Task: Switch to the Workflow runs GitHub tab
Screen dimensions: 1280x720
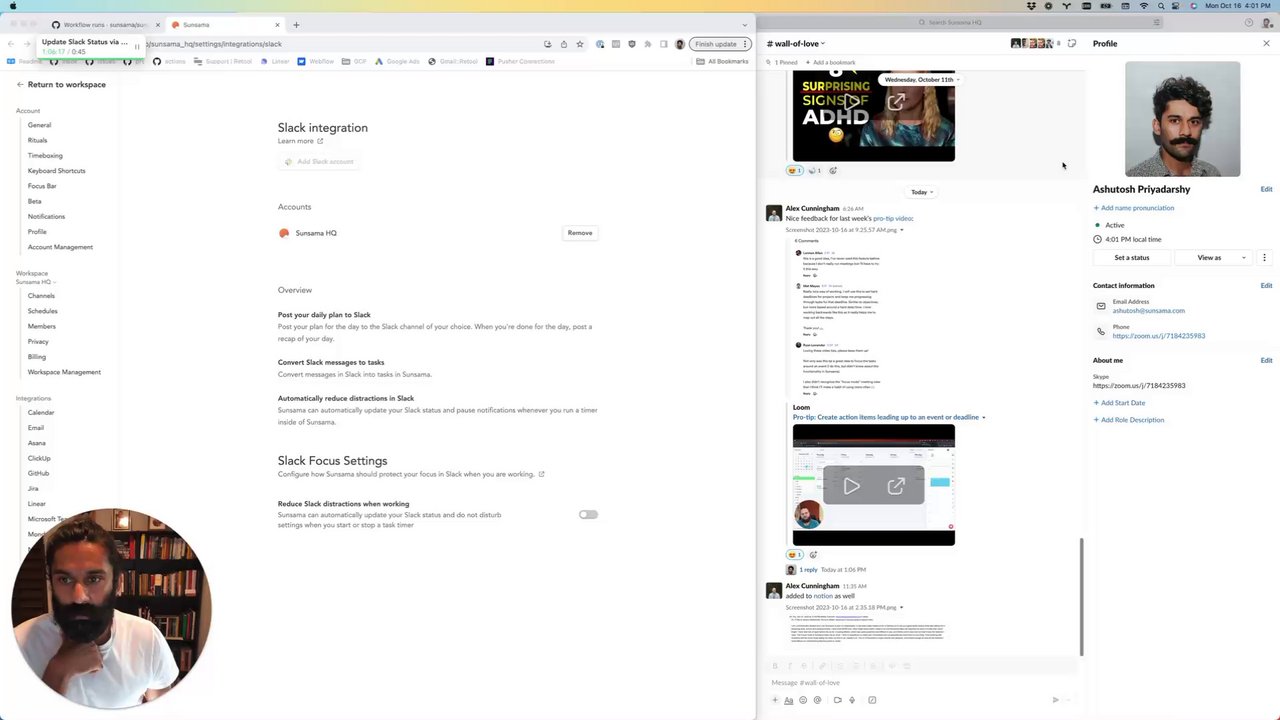Action: pyautogui.click(x=104, y=24)
